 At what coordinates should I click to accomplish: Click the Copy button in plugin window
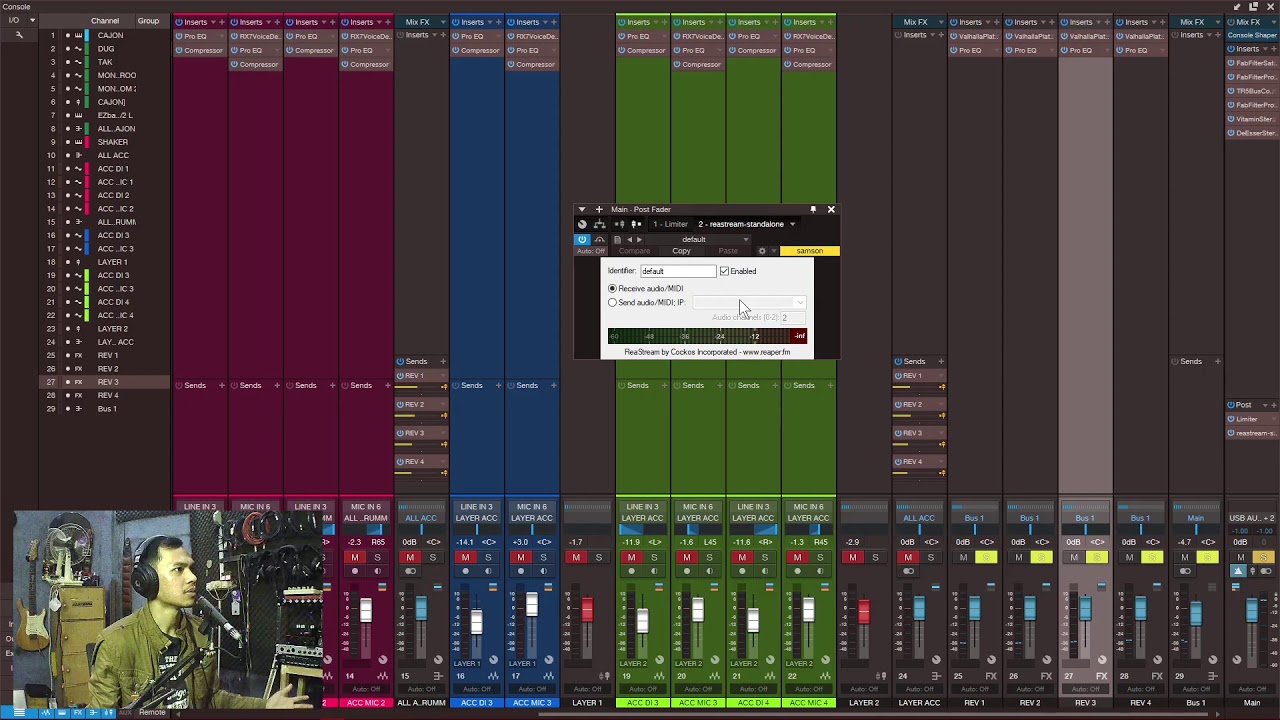(681, 251)
